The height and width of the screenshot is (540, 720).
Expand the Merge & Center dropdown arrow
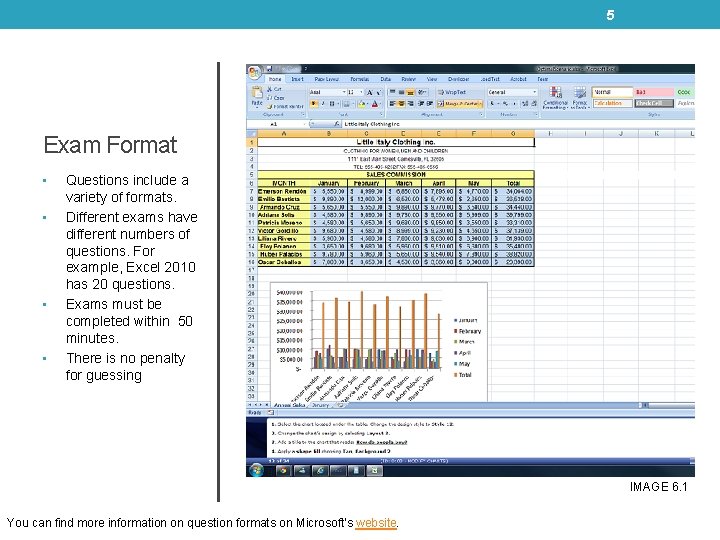click(x=480, y=104)
